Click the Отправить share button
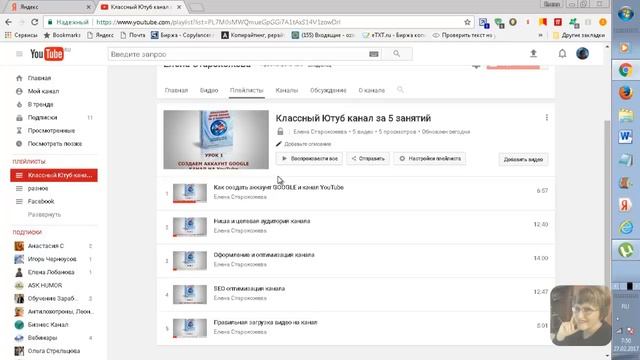The image size is (640, 360). [368, 158]
